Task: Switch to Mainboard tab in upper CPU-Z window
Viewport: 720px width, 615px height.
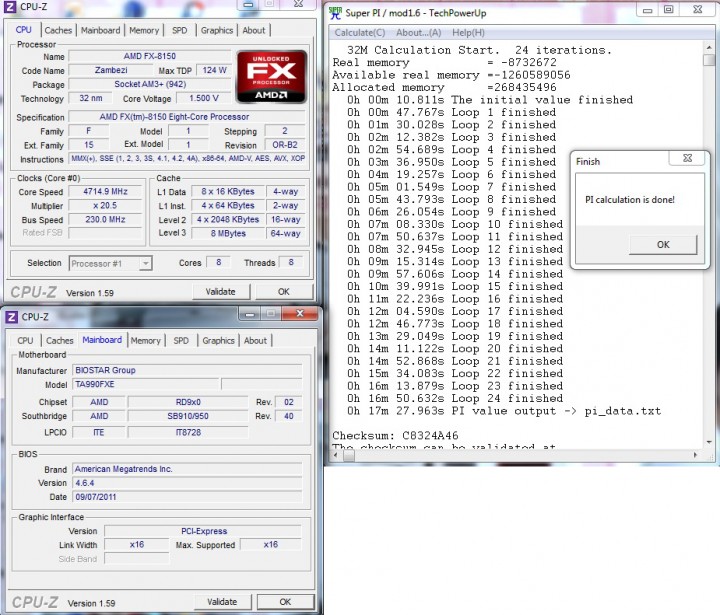Action: click(x=101, y=30)
